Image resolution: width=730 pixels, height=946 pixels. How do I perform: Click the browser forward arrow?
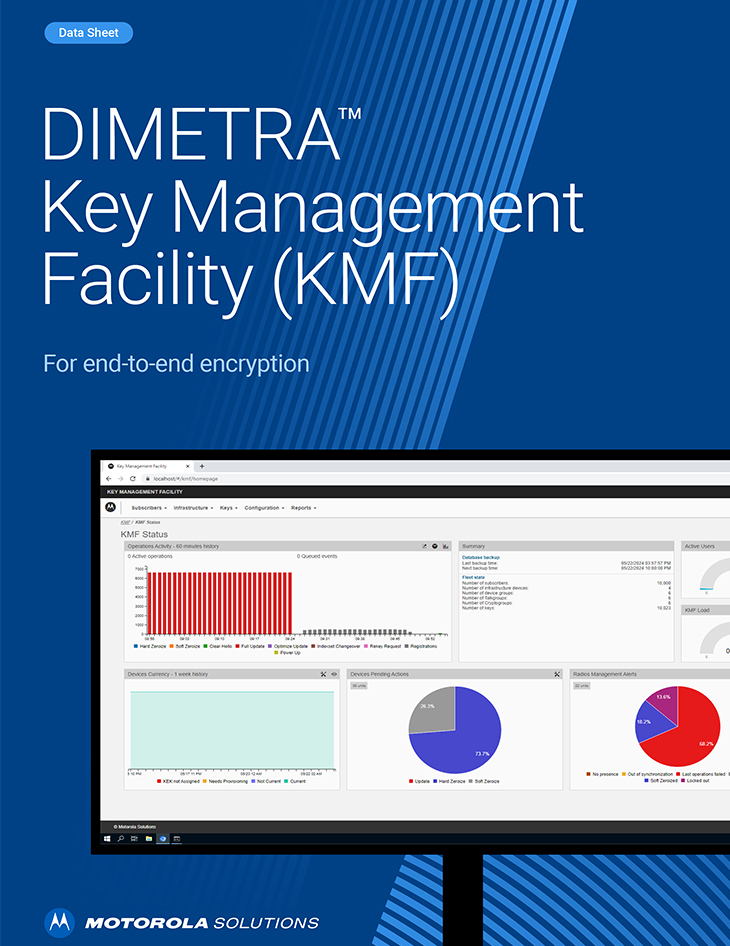(120, 478)
